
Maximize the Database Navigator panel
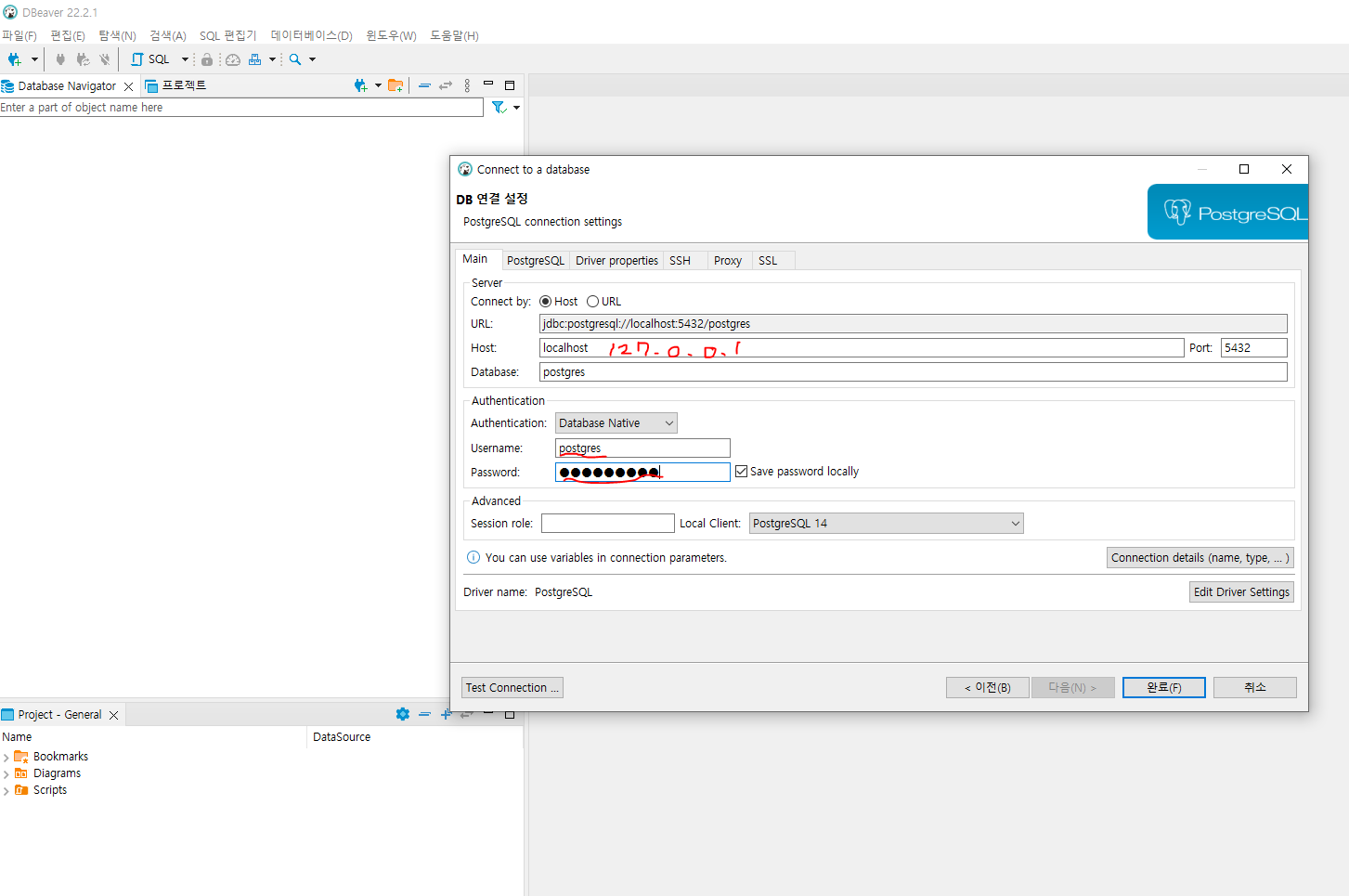click(510, 85)
